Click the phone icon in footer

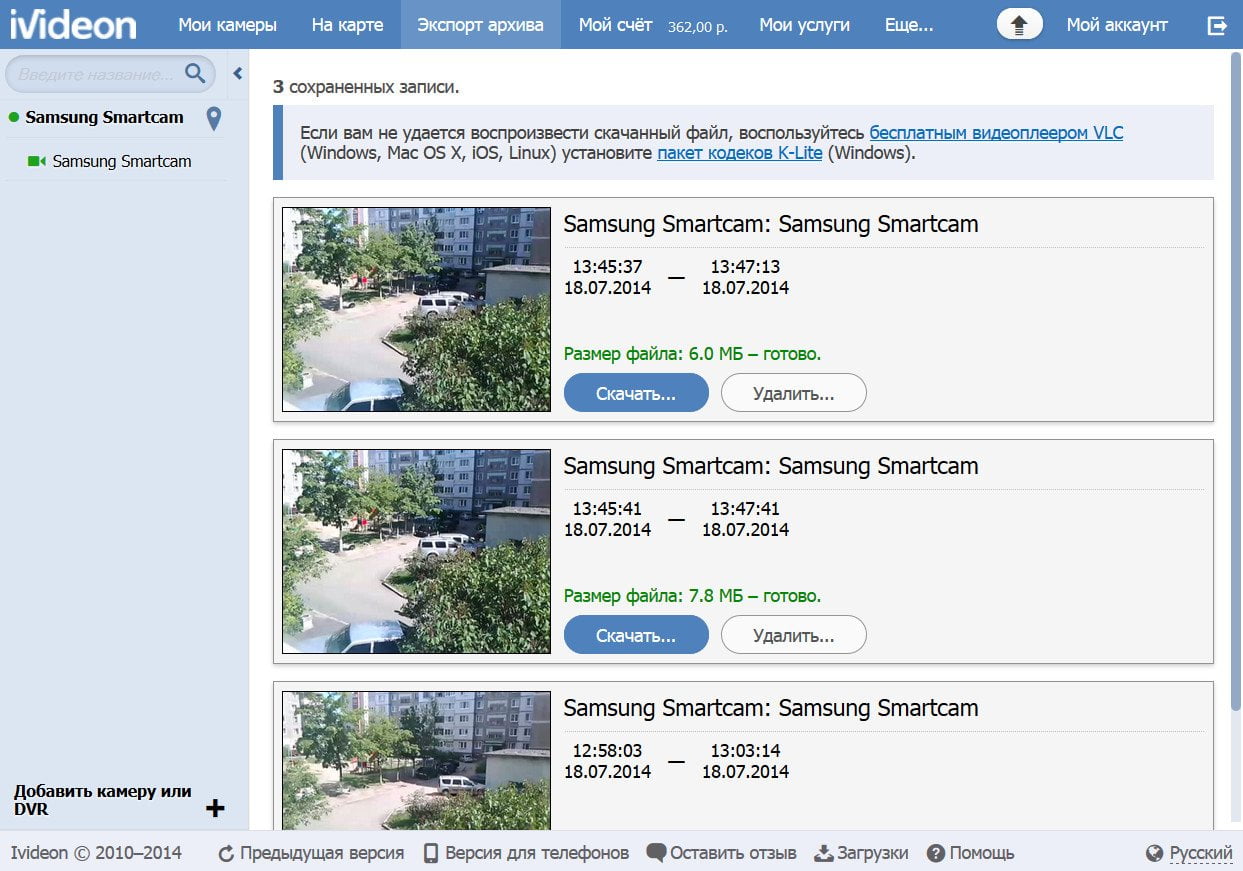[431, 853]
